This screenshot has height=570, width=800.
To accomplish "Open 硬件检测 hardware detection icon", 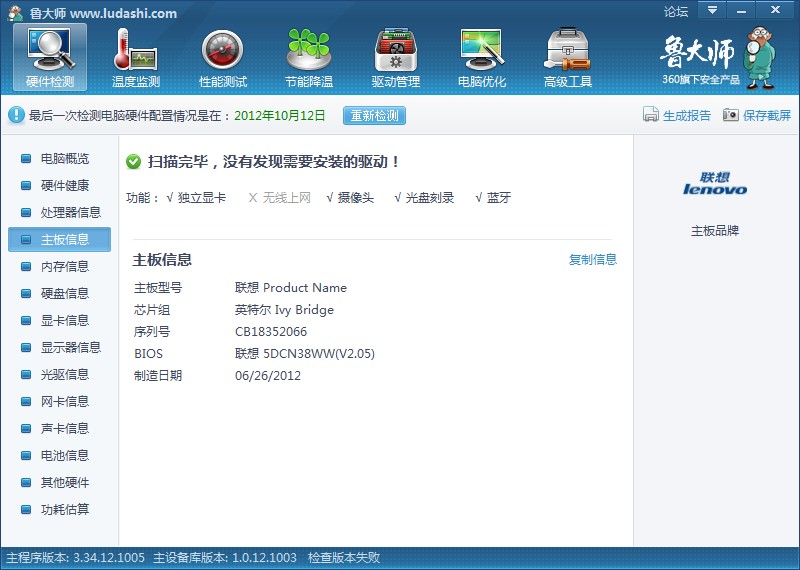I will point(50,57).
